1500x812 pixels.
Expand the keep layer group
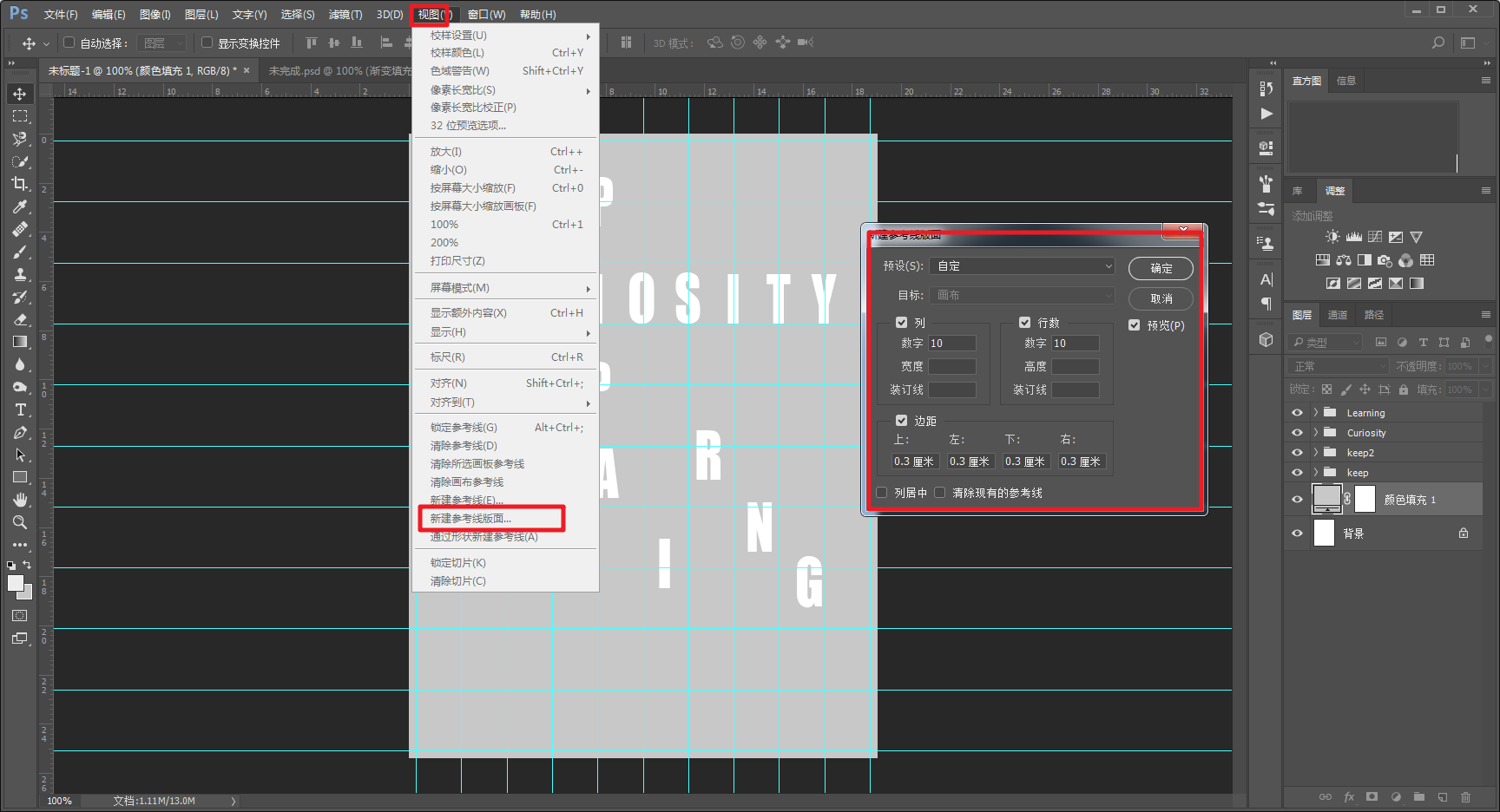(1315, 473)
